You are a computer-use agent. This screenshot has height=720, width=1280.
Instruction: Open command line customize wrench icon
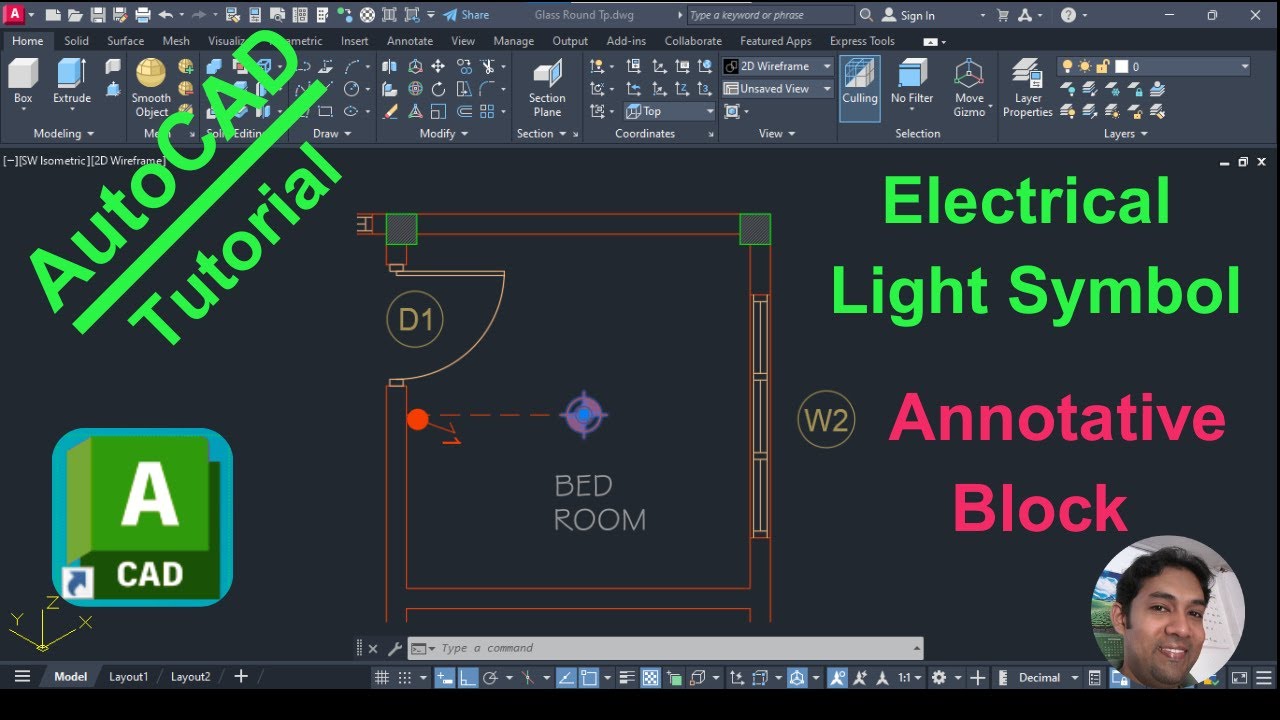pos(395,648)
